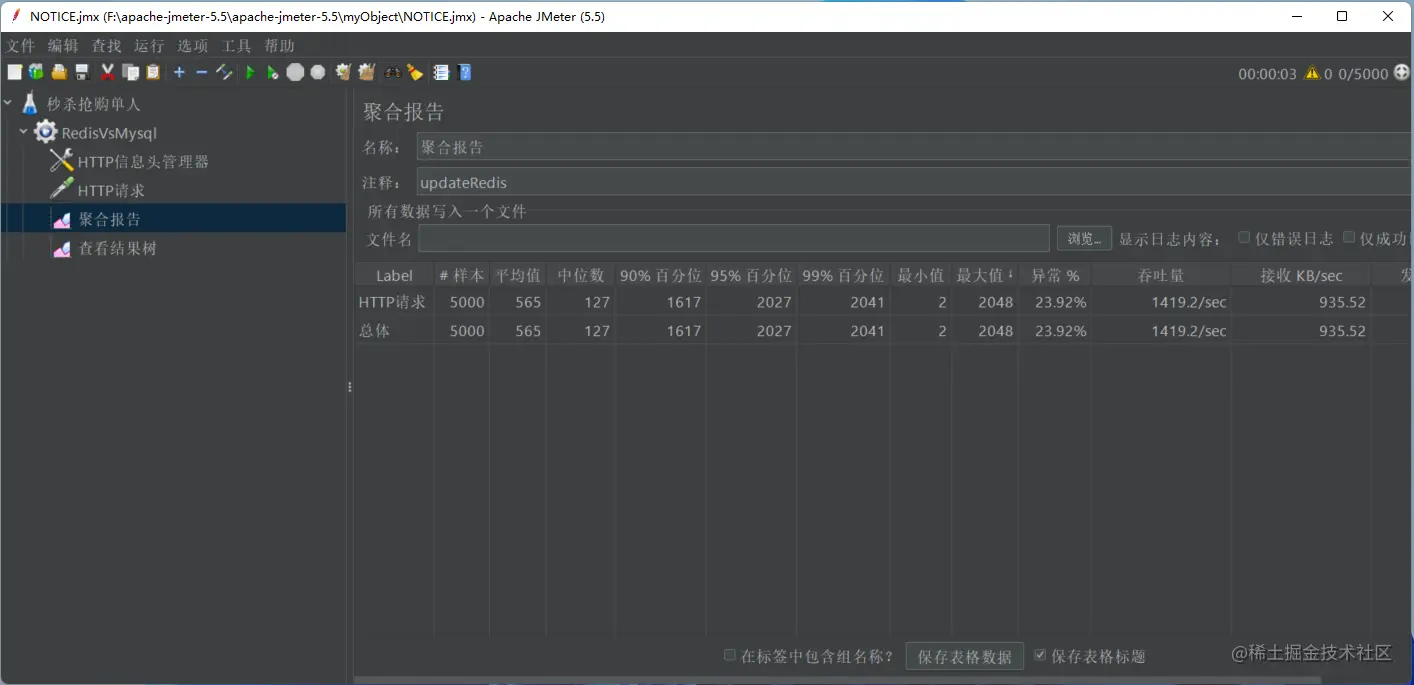The width and height of the screenshot is (1414, 685).
Task: Open Help with the question-mark icon
Action: 464,72
